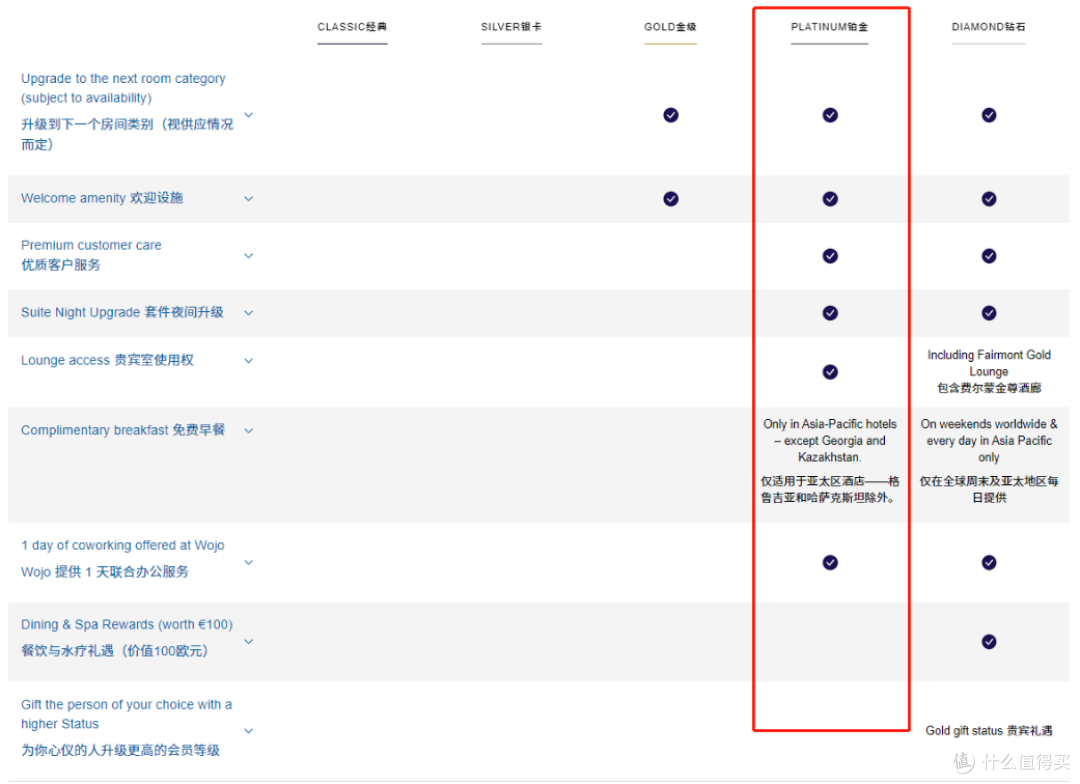Screen dimensions: 1080x784
Task: Expand the Wojo coworking row chevron
Action: pos(249,562)
